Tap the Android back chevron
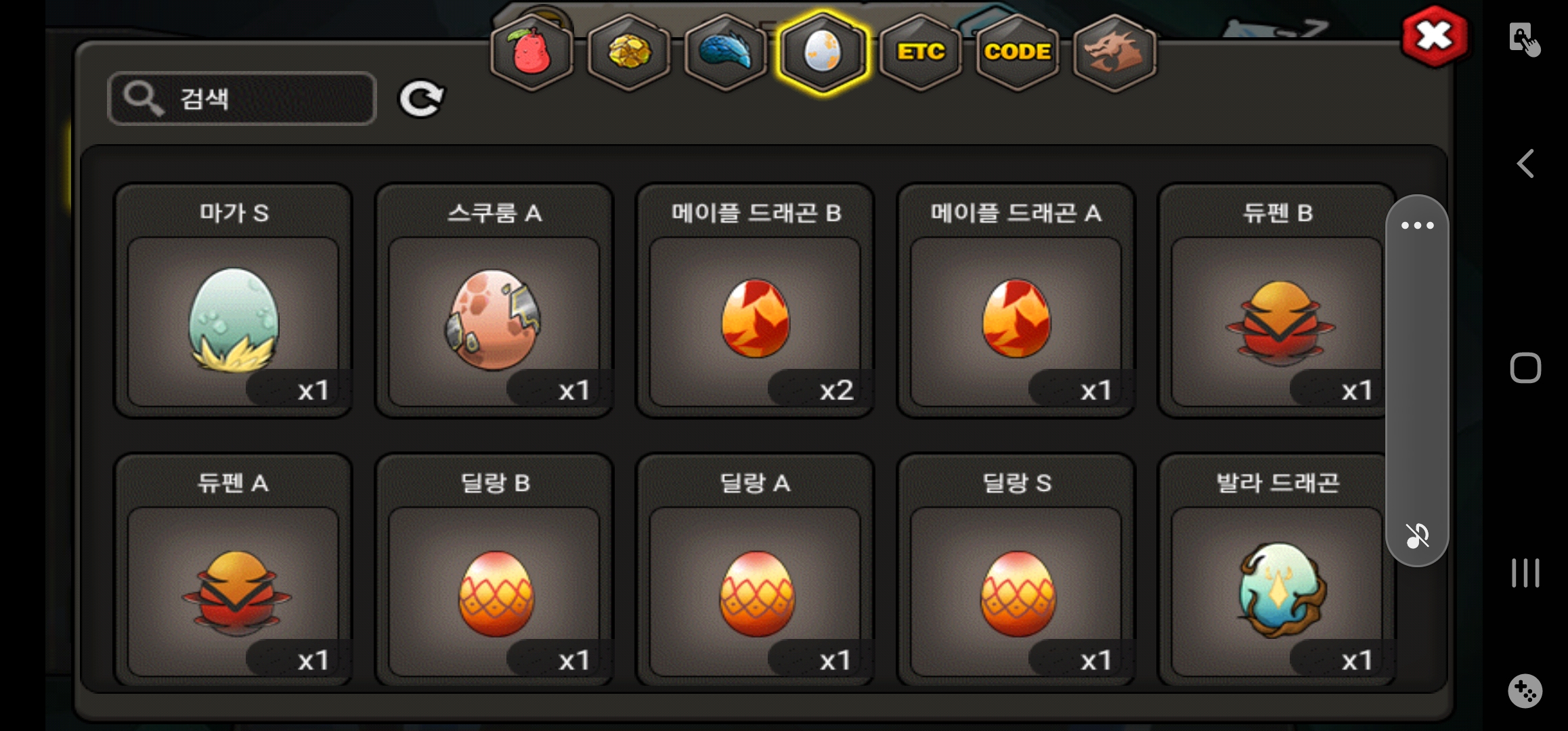The image size is (1568, 731). (1525, 164)
